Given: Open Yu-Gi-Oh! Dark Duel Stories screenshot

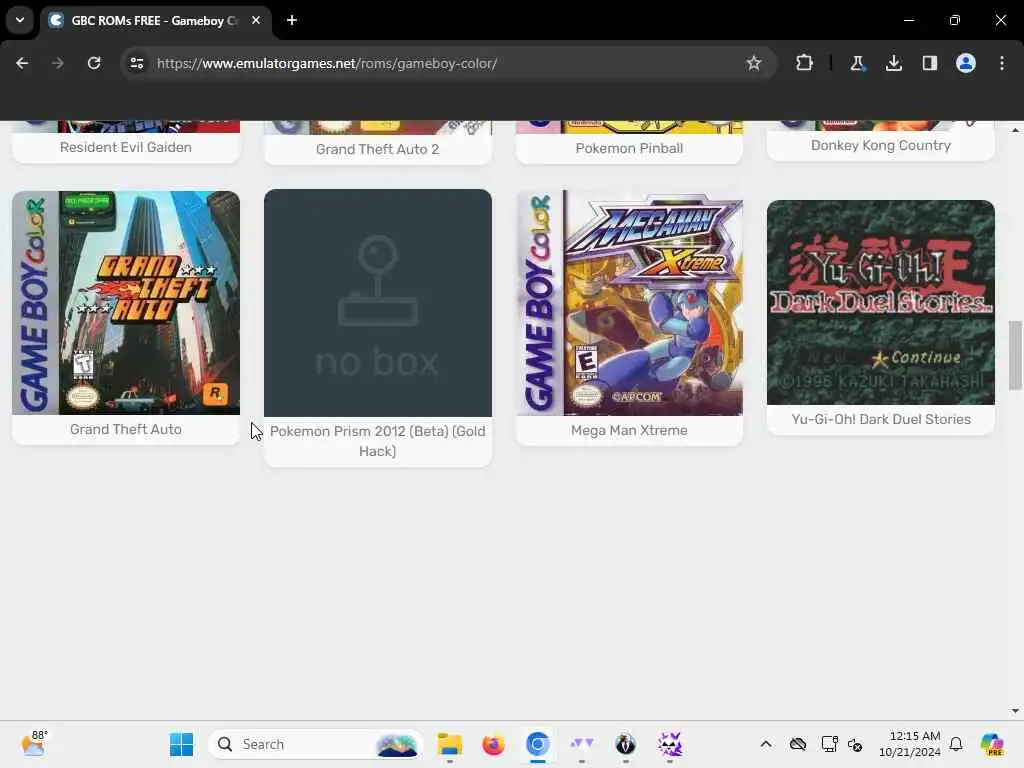Looking at the screenshot, I should click(881, 302).
